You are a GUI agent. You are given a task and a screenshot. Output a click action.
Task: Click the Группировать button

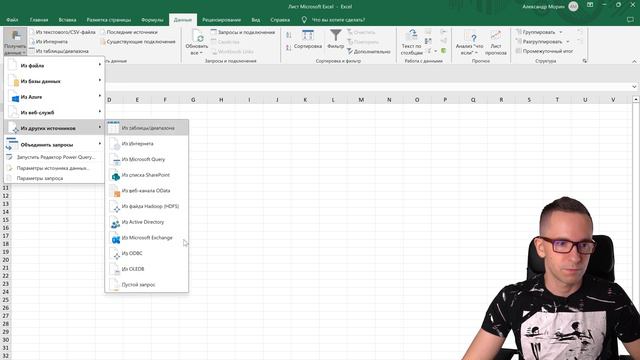(535, 32)
